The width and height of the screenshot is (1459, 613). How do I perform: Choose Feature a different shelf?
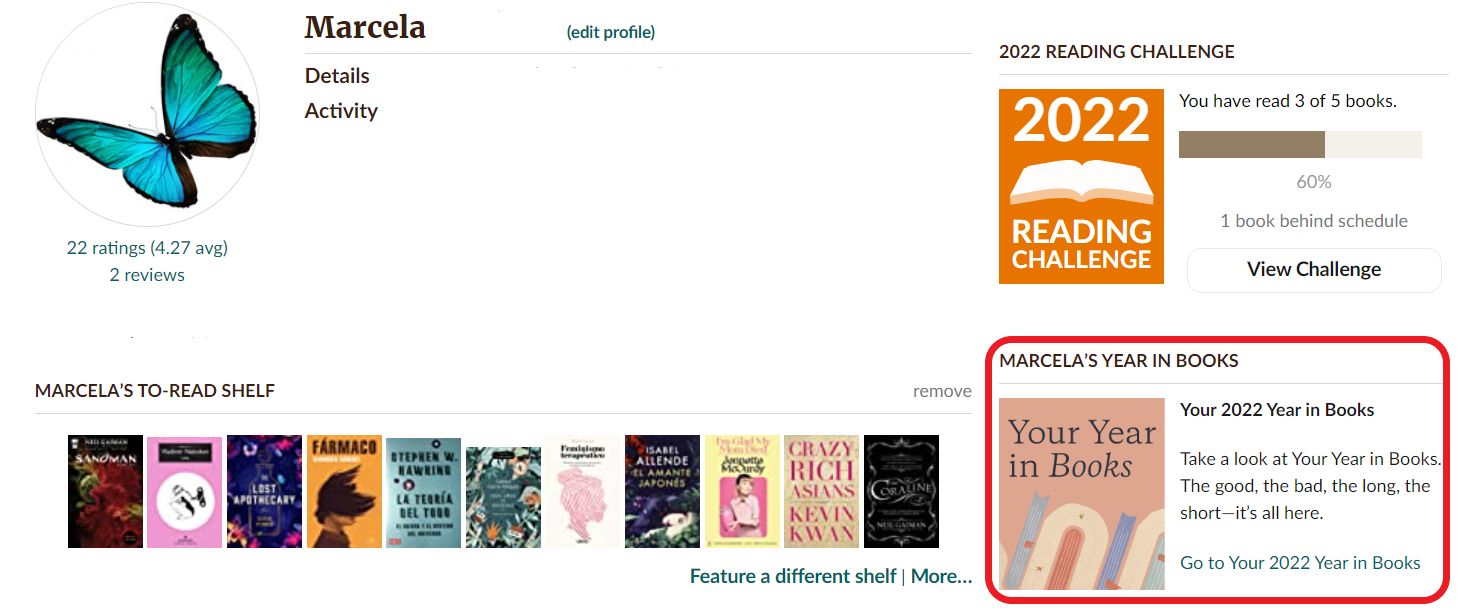point(793,576)
